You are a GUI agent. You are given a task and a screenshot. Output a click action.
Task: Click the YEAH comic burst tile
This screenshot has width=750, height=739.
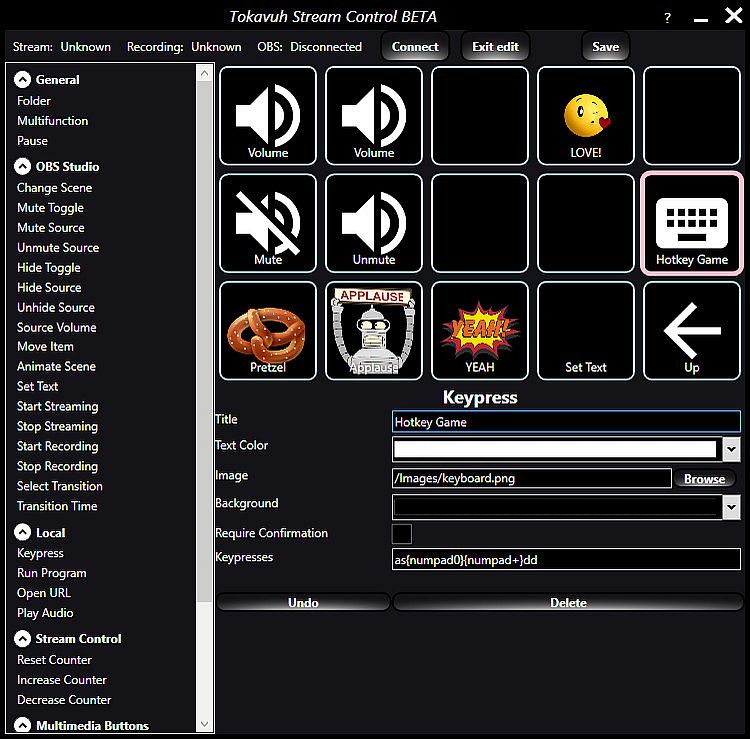(480, 330)
